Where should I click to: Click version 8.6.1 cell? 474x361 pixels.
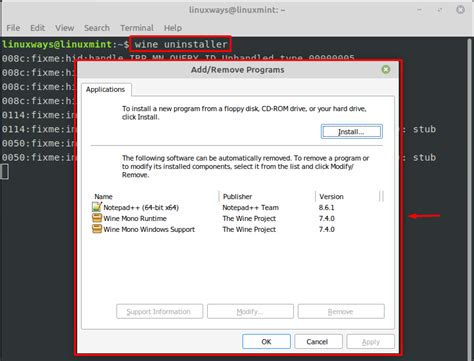tap(326, 207)
